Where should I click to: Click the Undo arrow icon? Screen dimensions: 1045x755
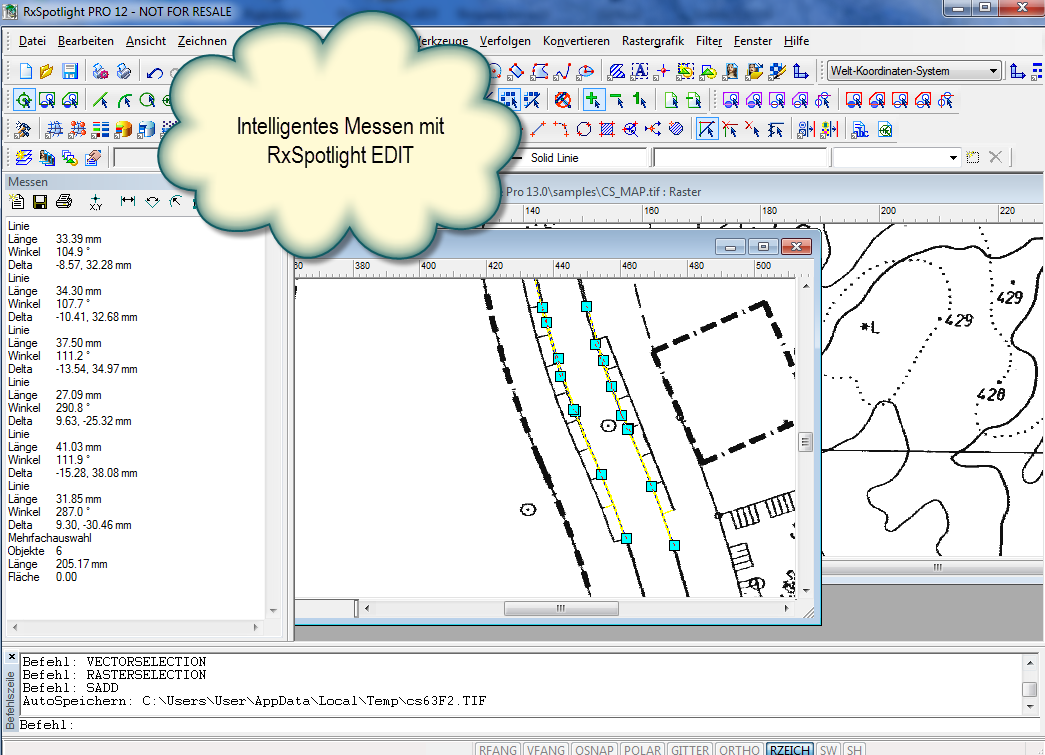(154, 72)
